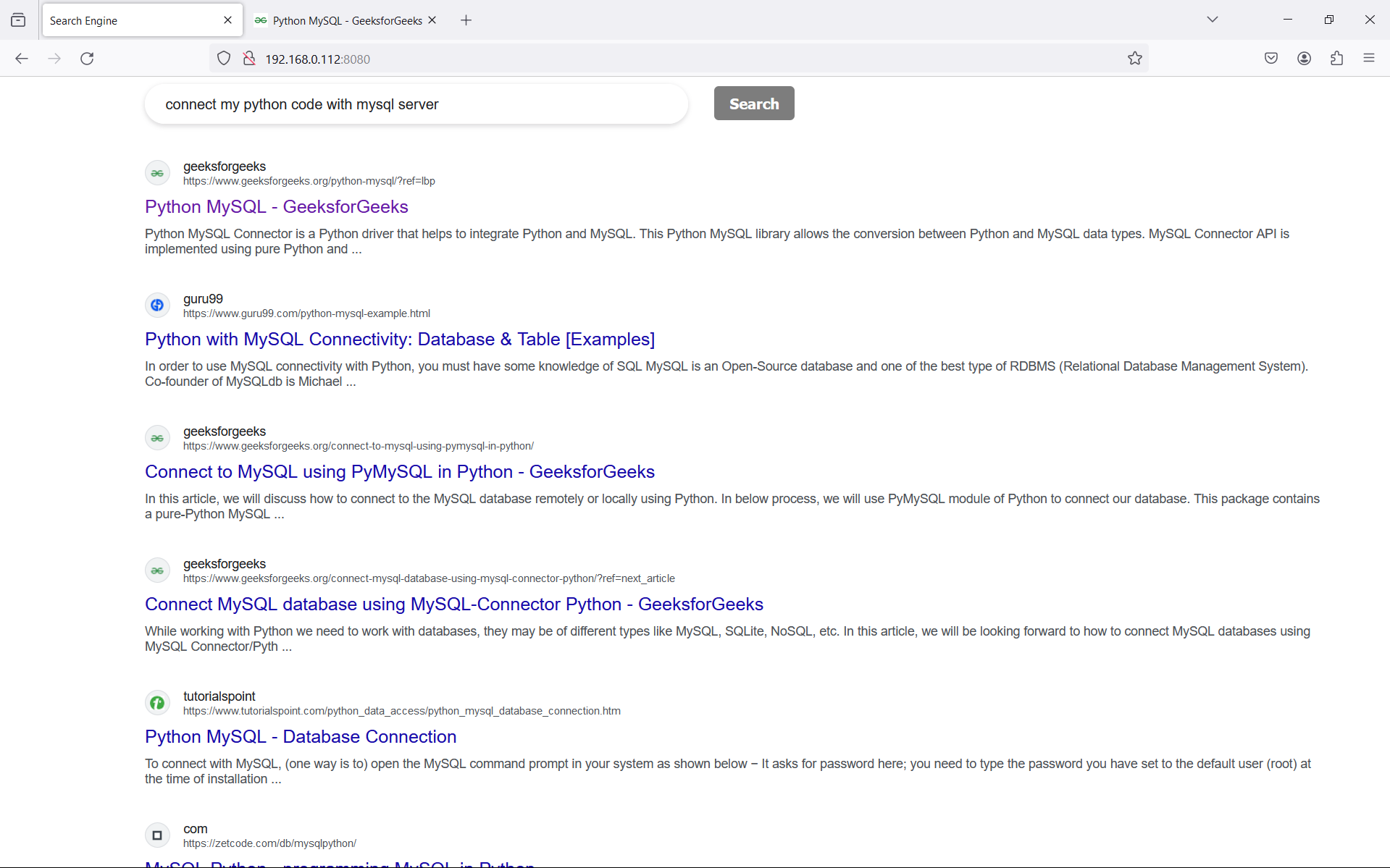Click the tutorialspoint.com python_mysql_database_connection URL
1390x868 pixels.
[402, 711]
